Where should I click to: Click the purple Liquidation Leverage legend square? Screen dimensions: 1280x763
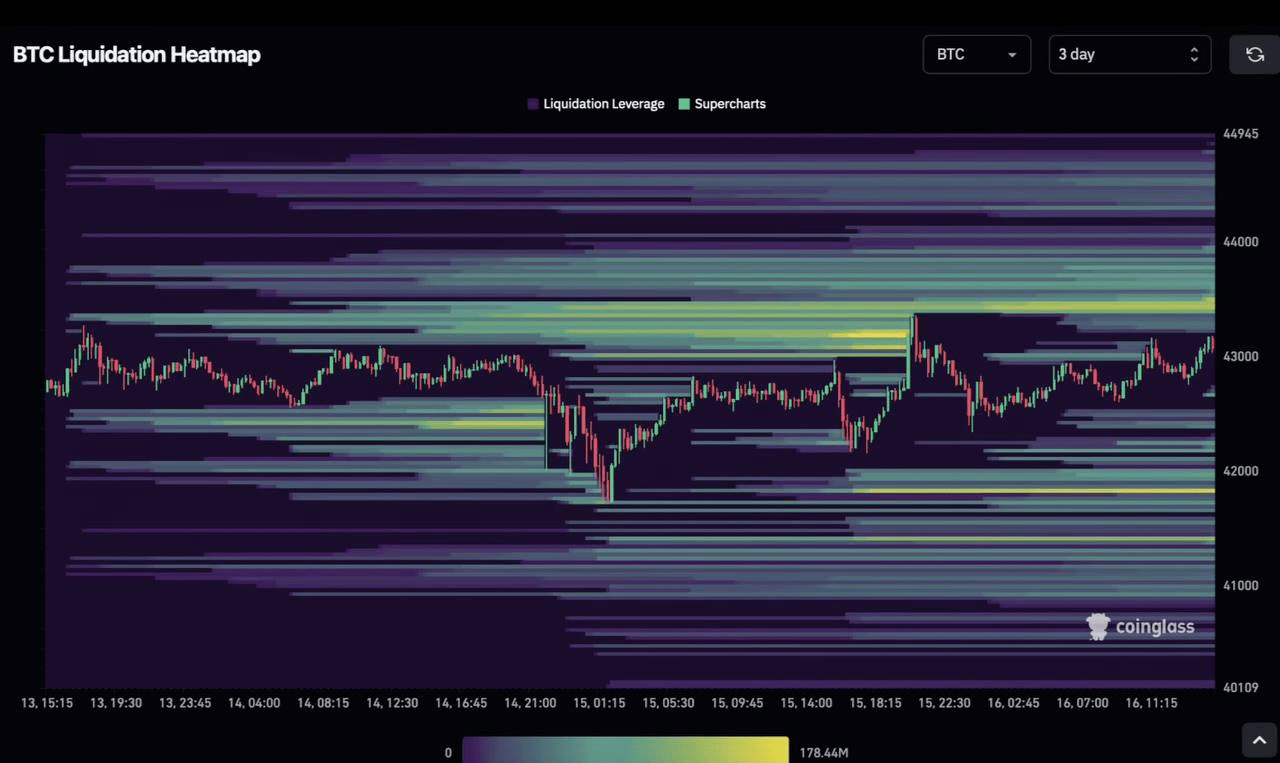click(532, 103)
